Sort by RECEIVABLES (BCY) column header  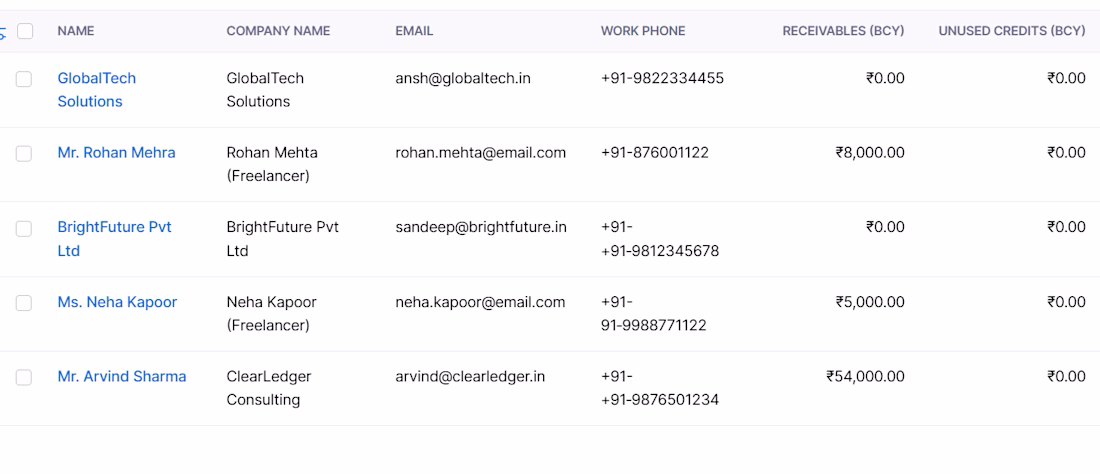843,31
